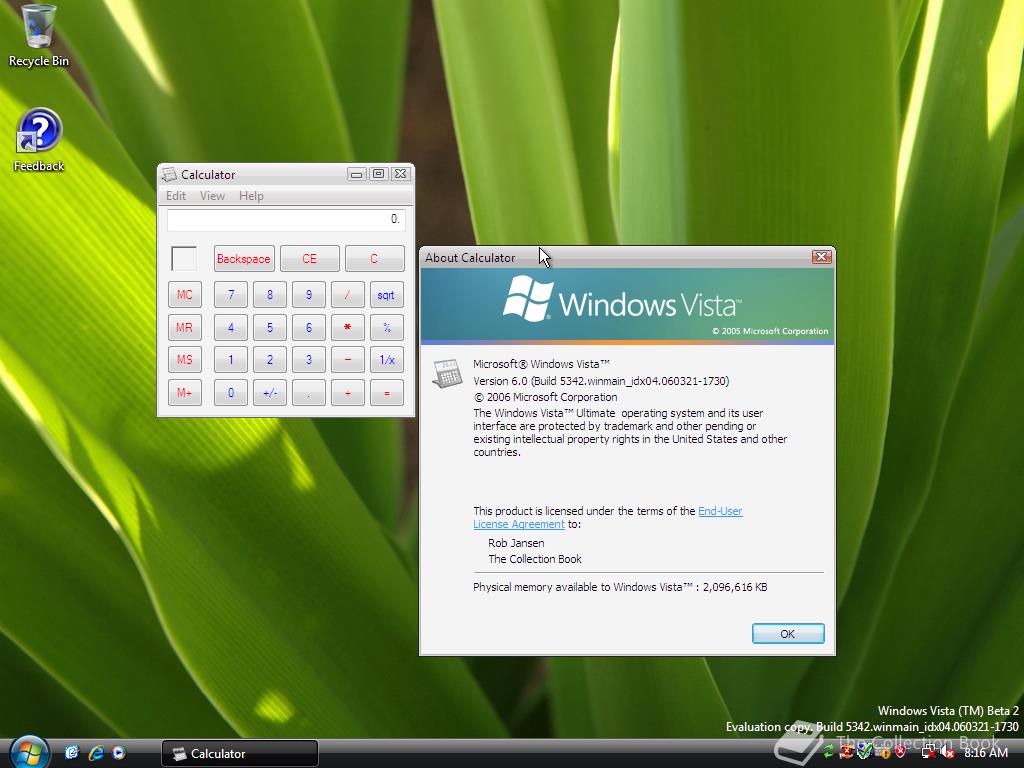This screenshot has height=768, width=1024.
Task: Open the View menu in Calculator
Action: click(212, 196)
